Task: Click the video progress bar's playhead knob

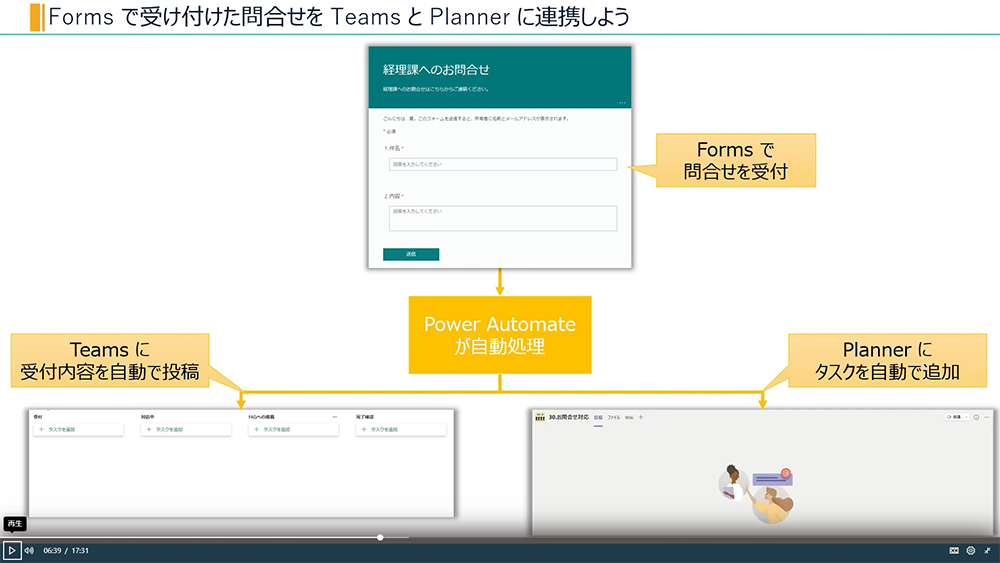Action: [380, 537]
